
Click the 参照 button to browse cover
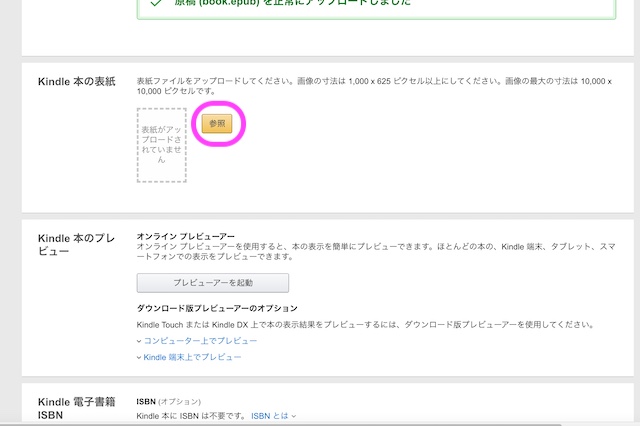point(217,124)
